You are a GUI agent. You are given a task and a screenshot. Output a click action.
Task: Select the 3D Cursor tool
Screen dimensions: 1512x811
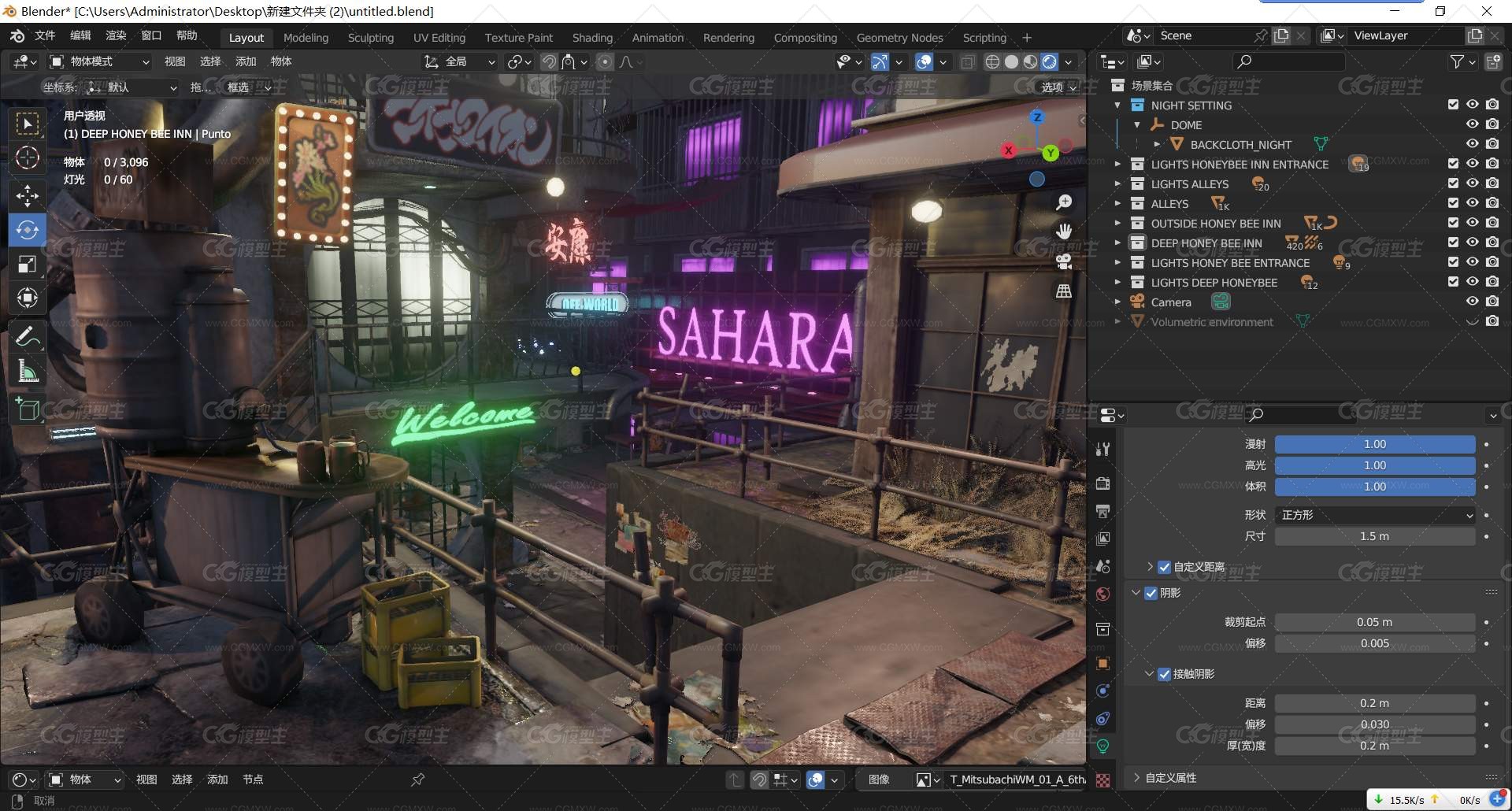pyautogui.click(x=28, y=158)
